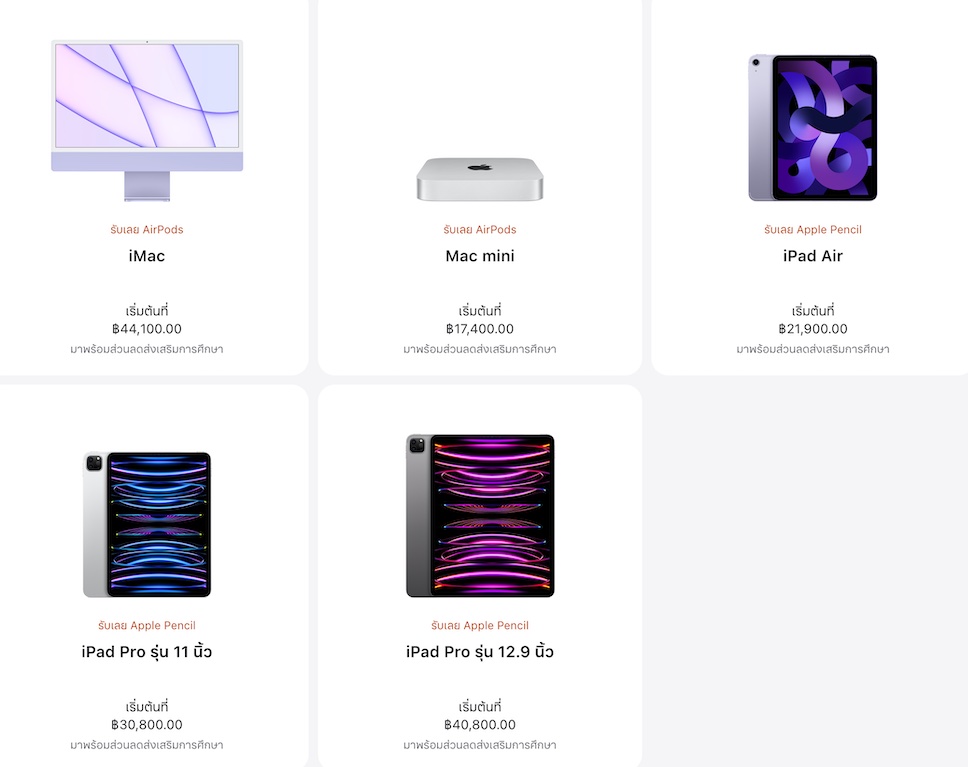Click the ฿21,900.00 iPad Air price

pyautogui.click(x=812, y=329)
